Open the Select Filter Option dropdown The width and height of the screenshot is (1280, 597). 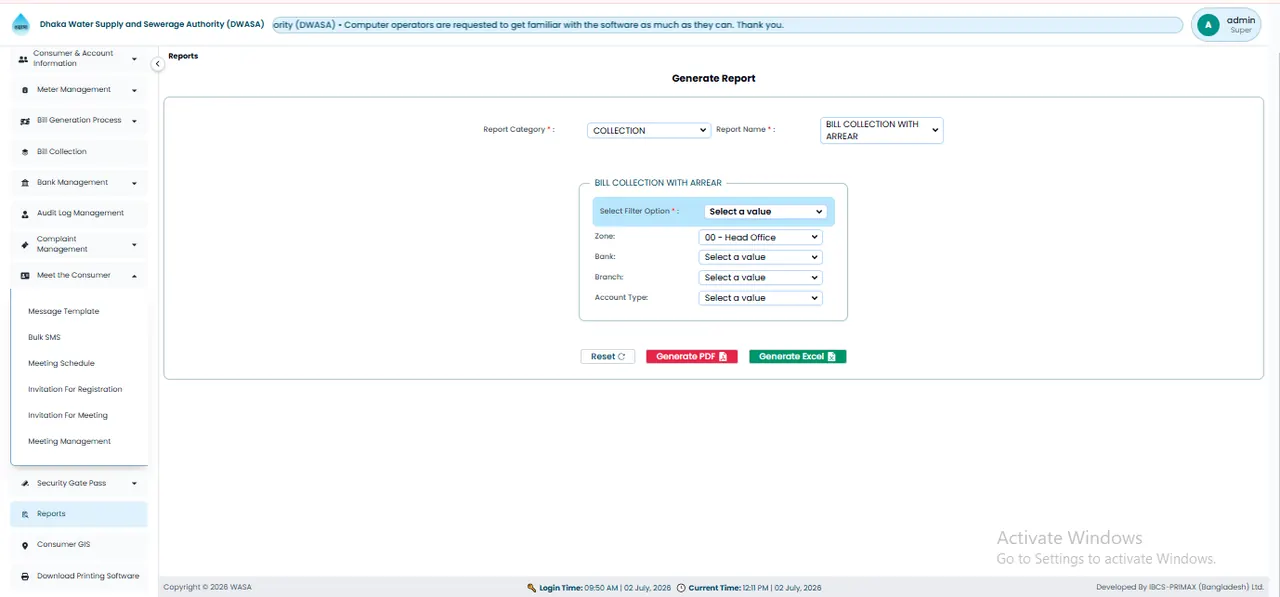766,212
